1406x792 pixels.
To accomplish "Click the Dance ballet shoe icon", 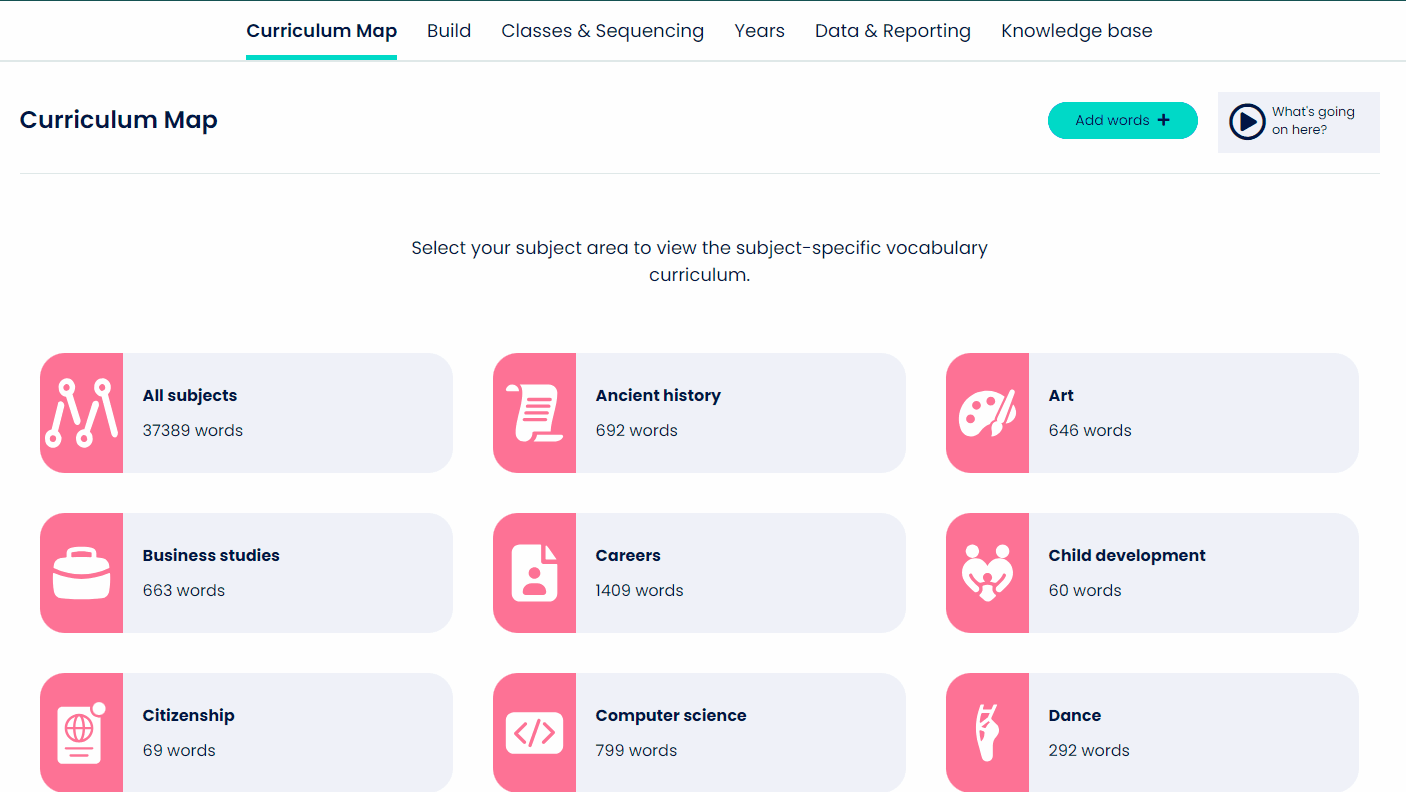I will (987, 733).
